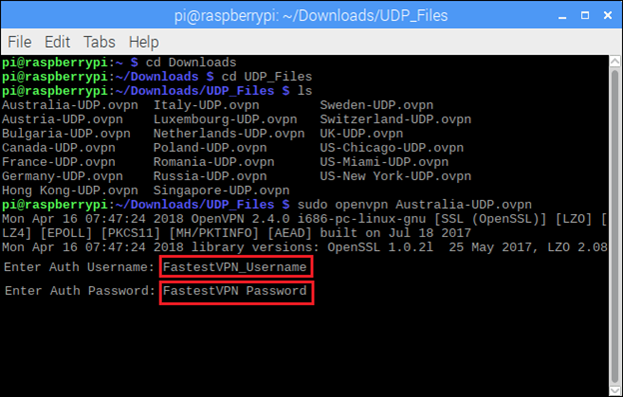This screenshot has width=623, height=397.
Task: Open the Tabs menu
Action: coord(99,42)
